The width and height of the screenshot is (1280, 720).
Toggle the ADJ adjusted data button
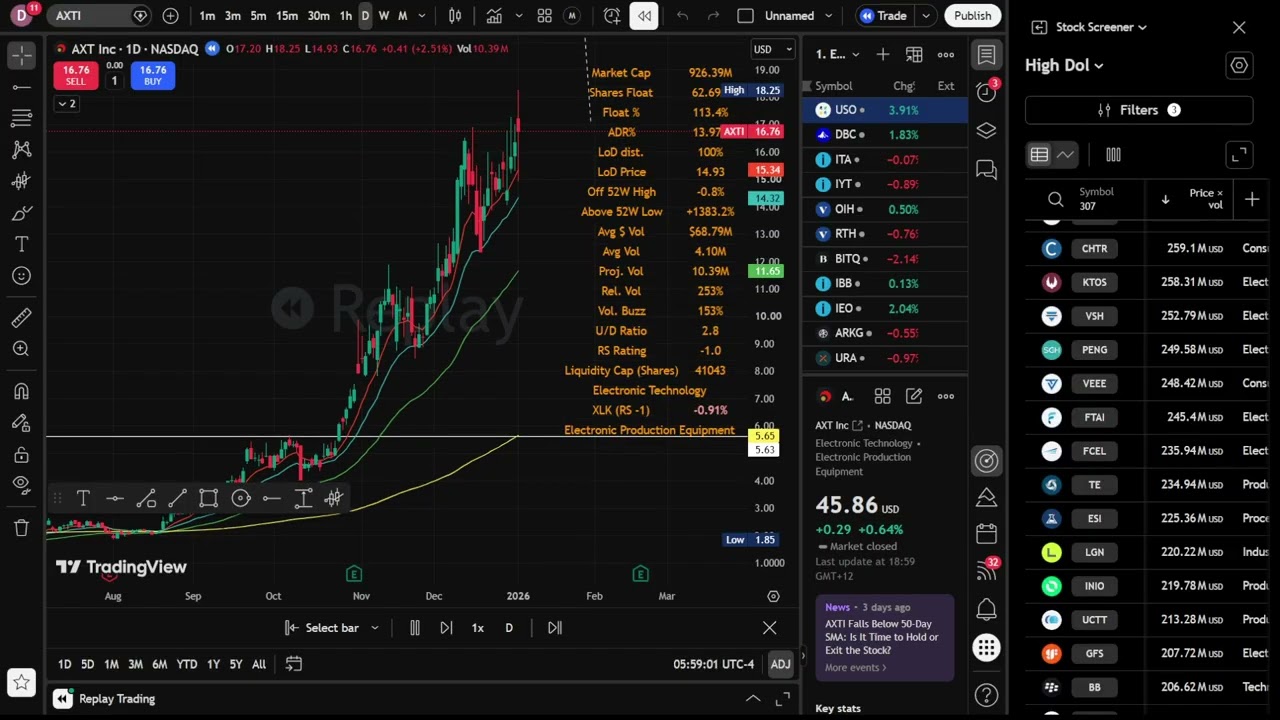point(780,664)
